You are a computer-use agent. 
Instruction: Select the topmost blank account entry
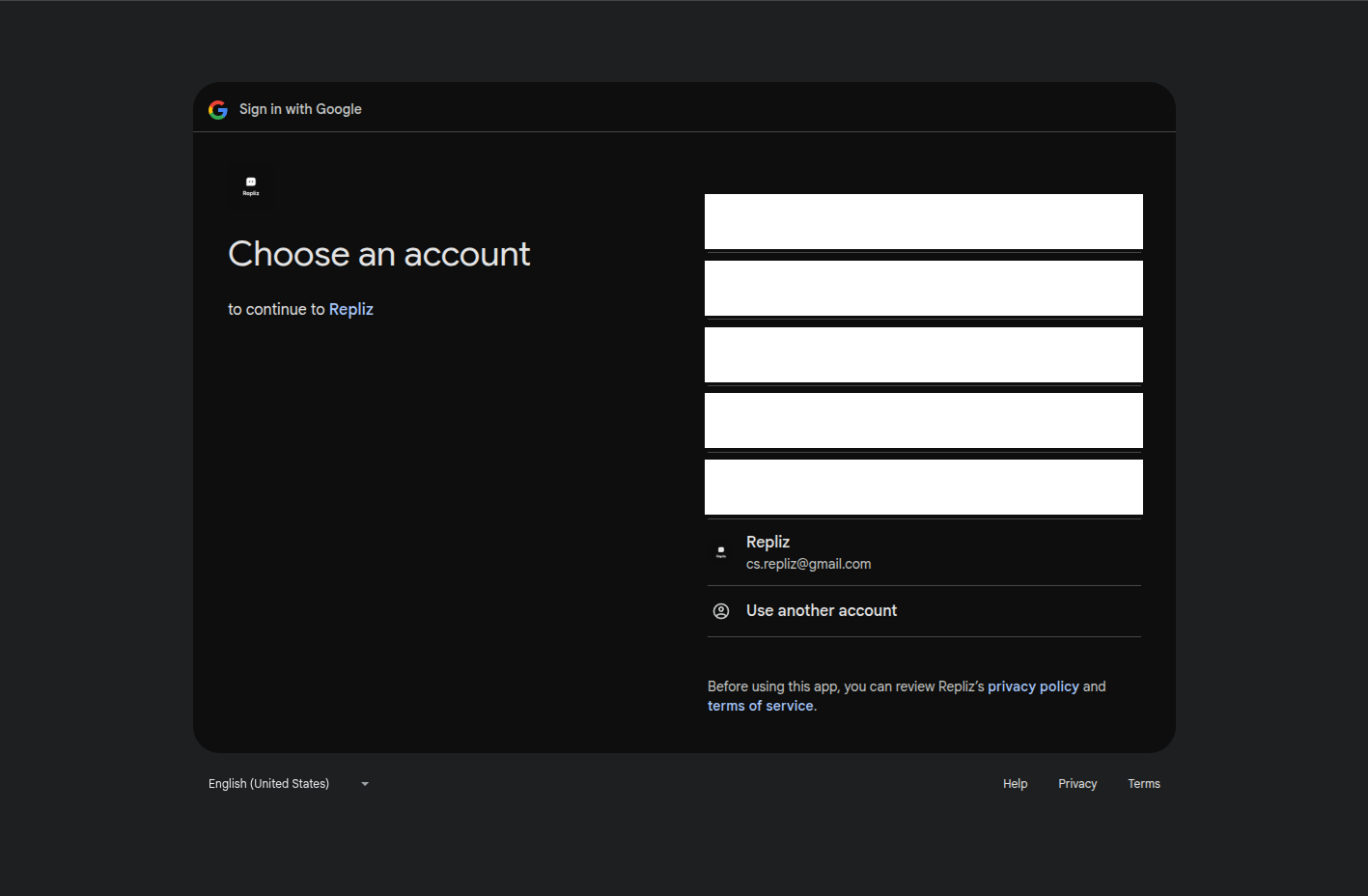pyautogui.click(x=923, y=222)
